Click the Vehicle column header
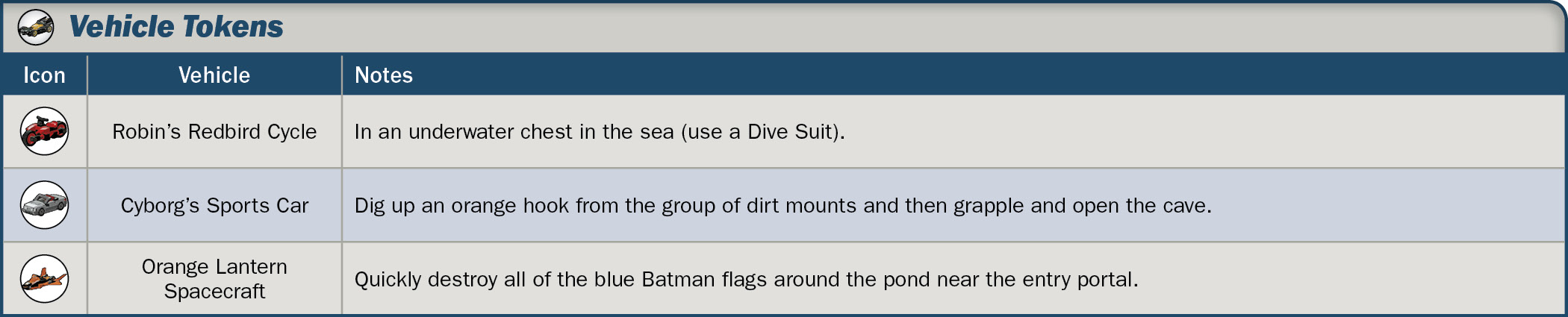This screenshot has width=1568, height=317. coord(214,75)
